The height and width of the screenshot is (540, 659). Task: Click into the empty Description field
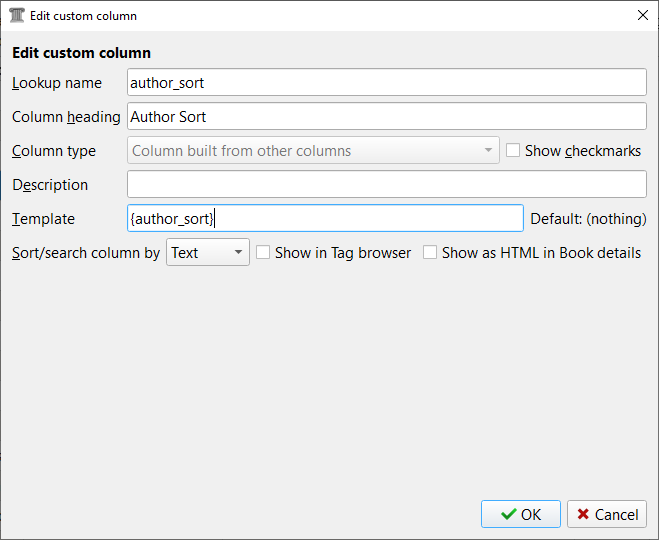pos(387,185)
